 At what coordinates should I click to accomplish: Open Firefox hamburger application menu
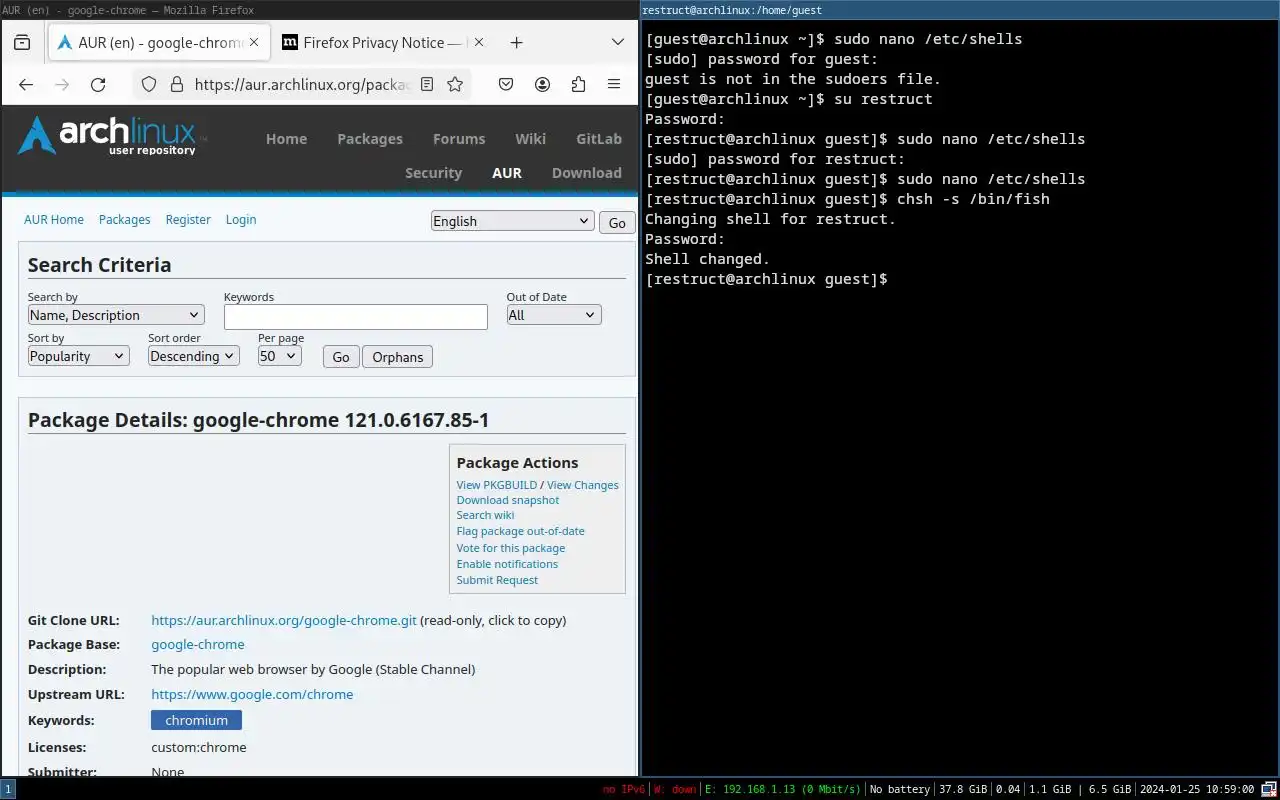coord(614,85)
